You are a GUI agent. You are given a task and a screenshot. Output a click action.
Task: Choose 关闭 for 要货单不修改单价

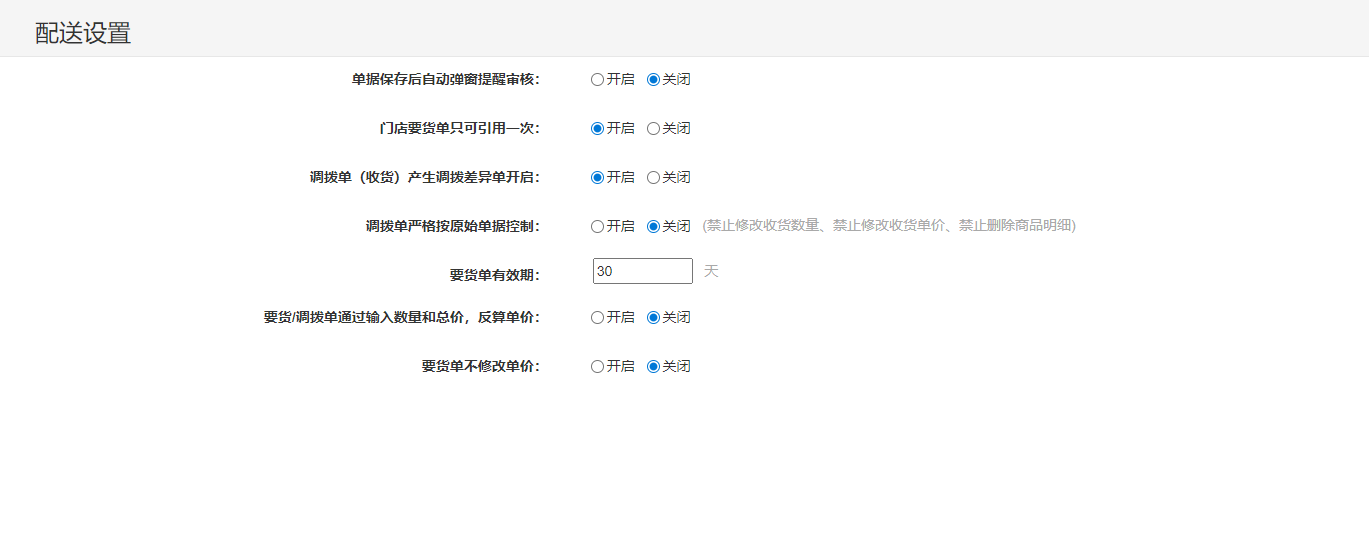point(654,366)
